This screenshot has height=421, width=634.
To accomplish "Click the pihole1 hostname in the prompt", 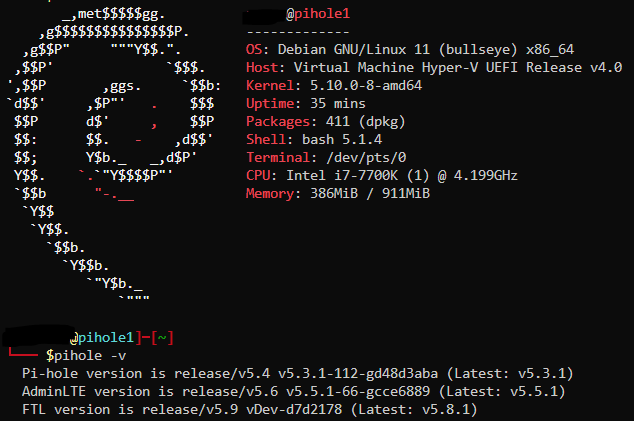I will point(106,338).
